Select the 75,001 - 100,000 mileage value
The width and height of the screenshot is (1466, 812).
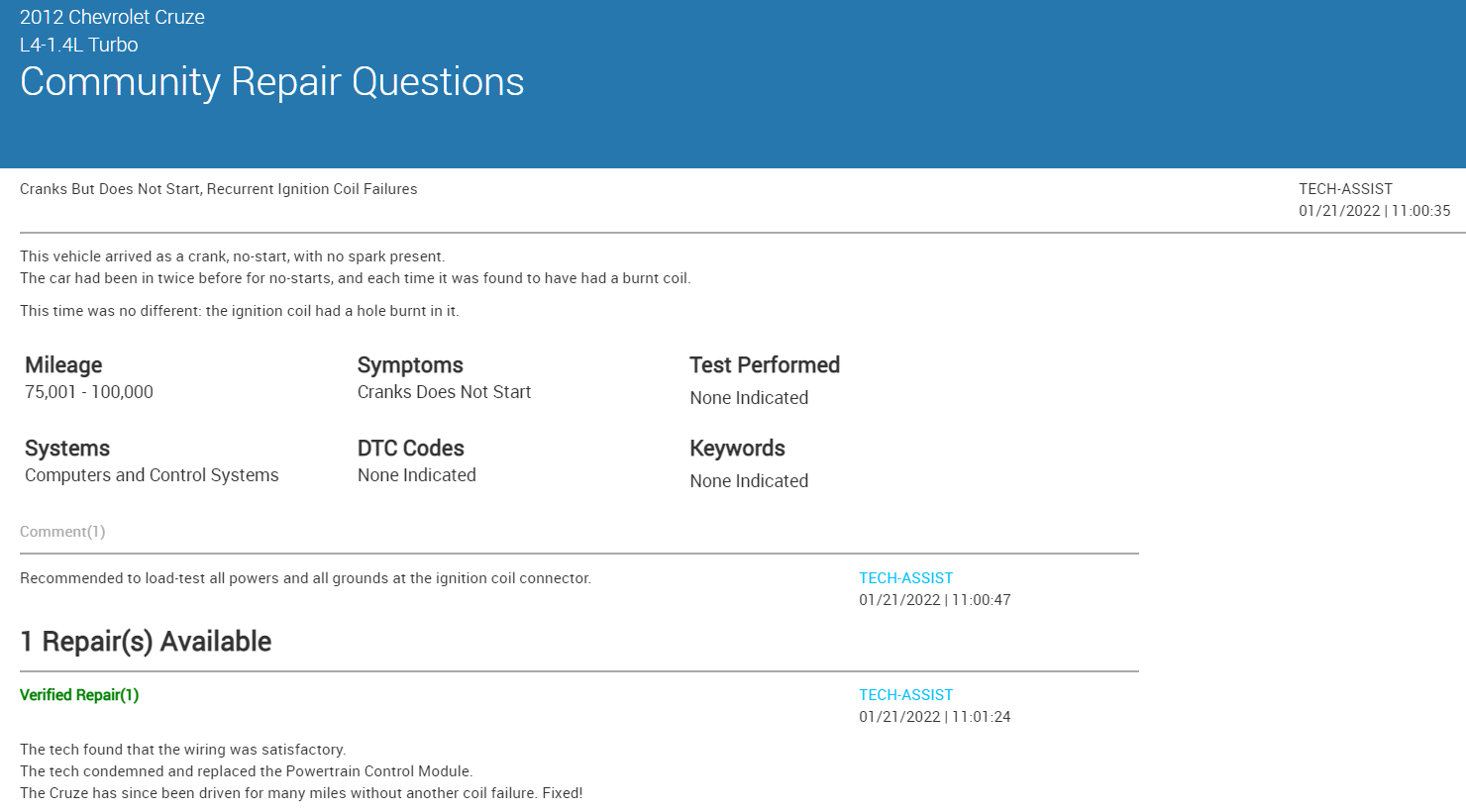pos(89,392)
